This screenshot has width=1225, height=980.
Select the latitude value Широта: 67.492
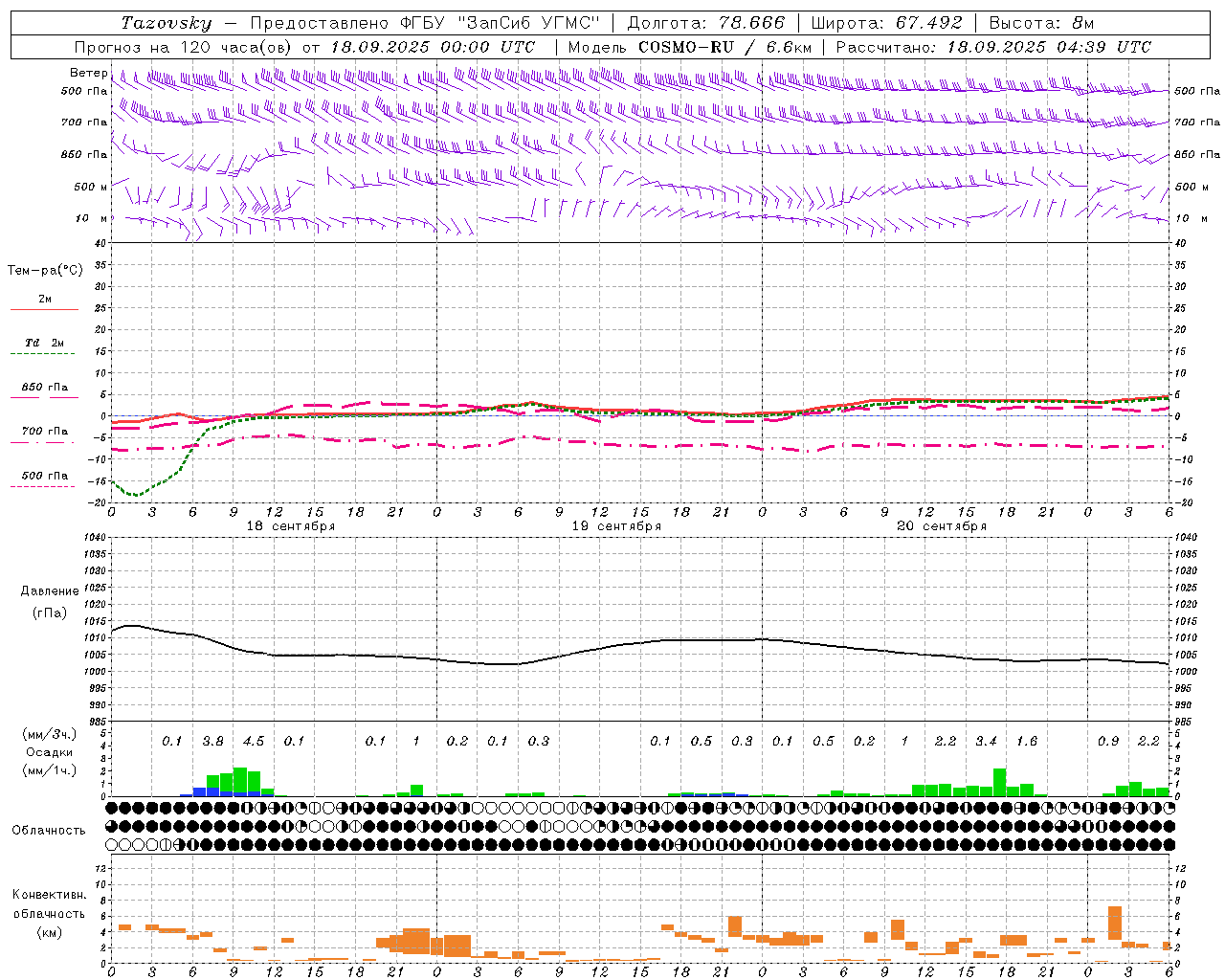(886, 23)
